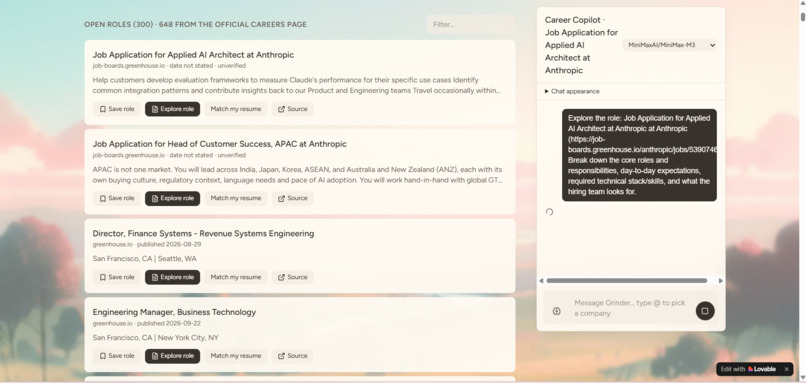Click the 'Explore the role' chat message bubble

pyautogui.click(x=639, y=155)
